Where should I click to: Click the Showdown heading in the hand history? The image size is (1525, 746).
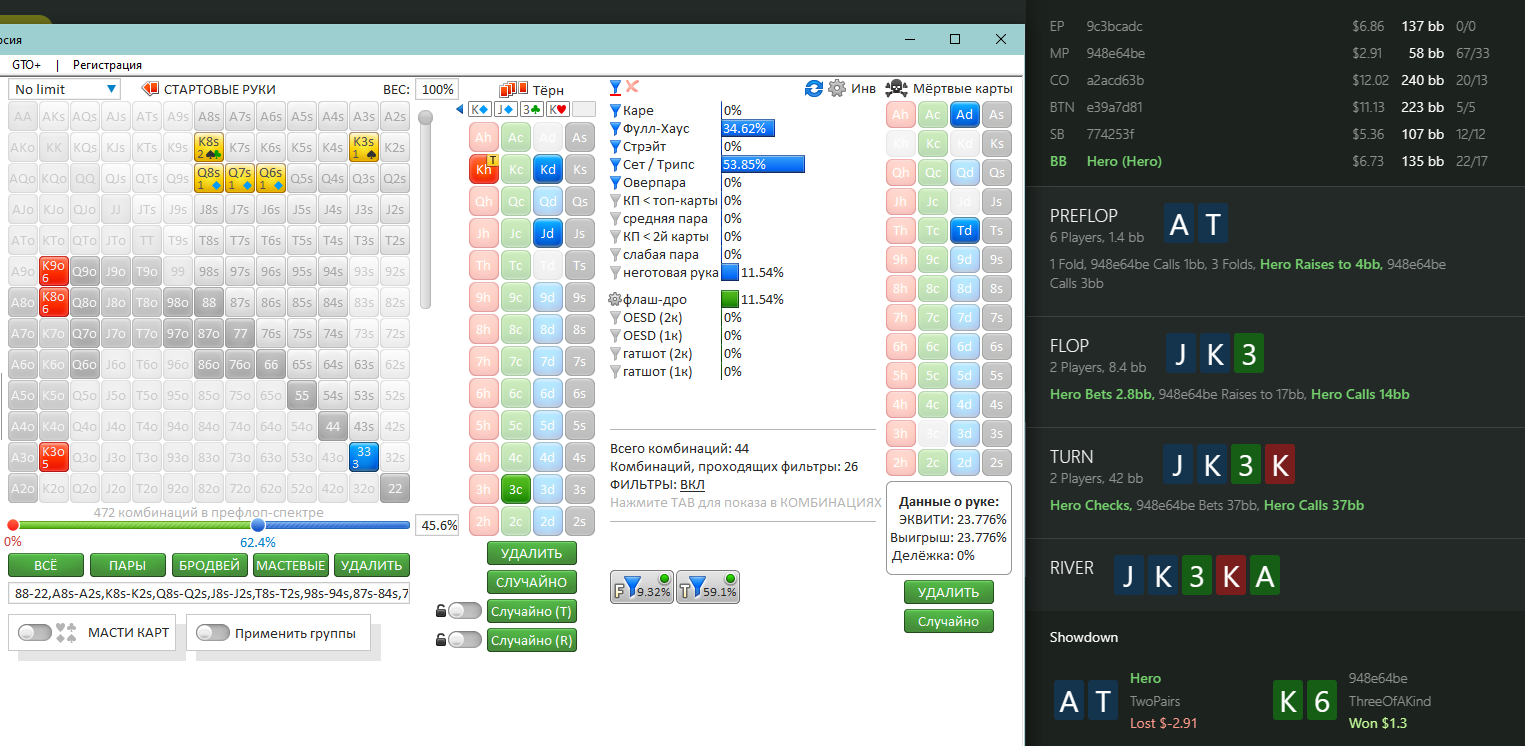(1084, 637)
